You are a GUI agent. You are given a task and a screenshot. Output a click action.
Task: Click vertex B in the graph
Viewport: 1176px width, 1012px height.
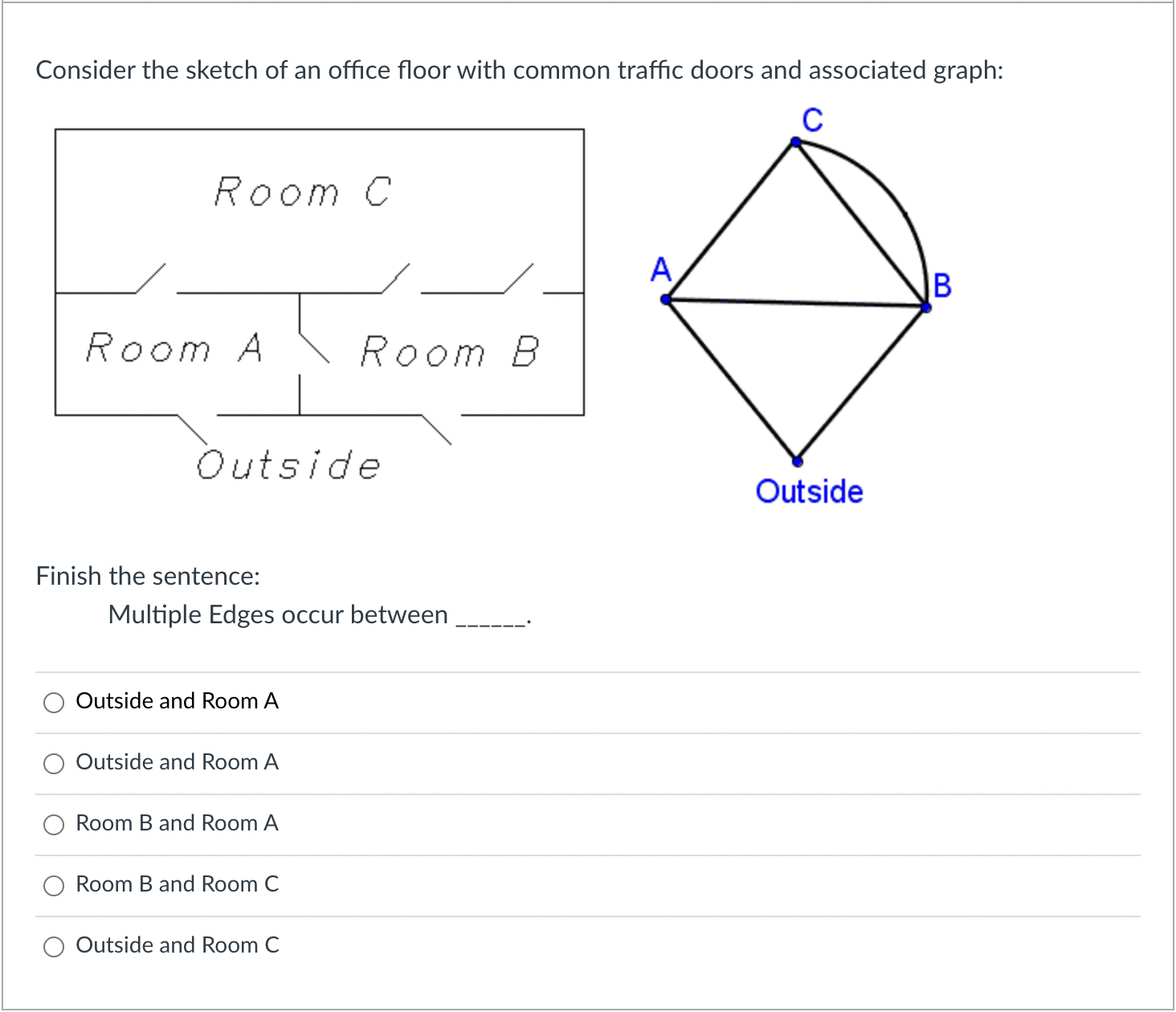[x=925, y=308]
